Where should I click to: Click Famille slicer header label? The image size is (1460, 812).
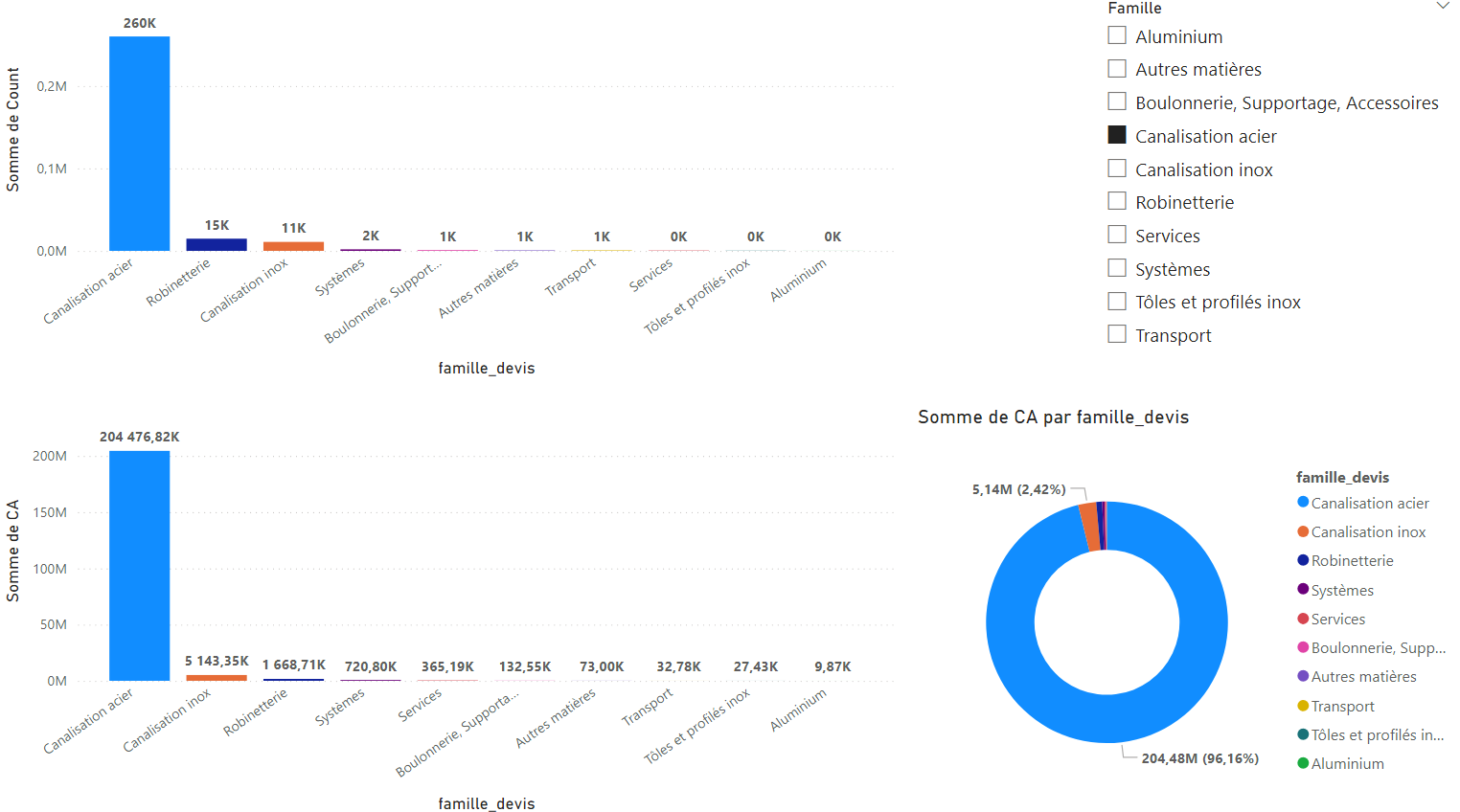1134,8
